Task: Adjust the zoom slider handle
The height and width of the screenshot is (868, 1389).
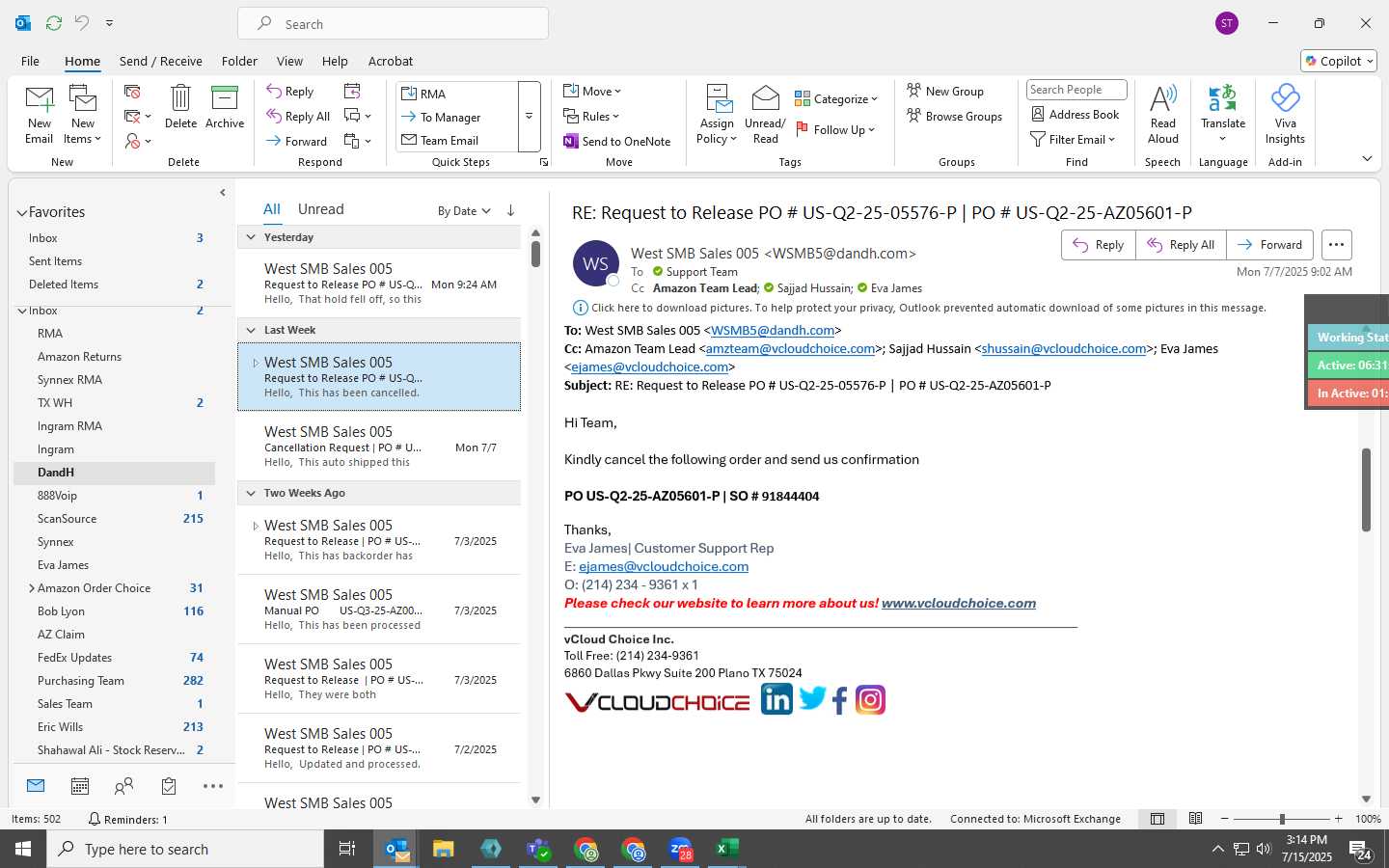Action: (x=1282, y=819)
